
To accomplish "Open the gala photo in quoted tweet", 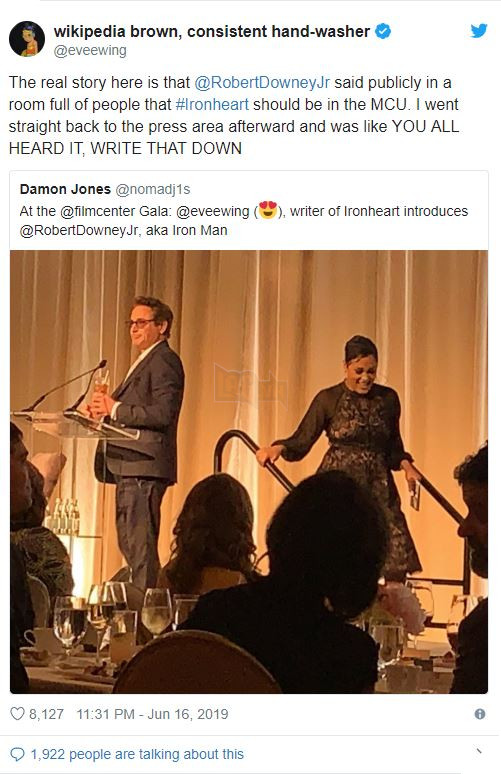I will [249, 471].
